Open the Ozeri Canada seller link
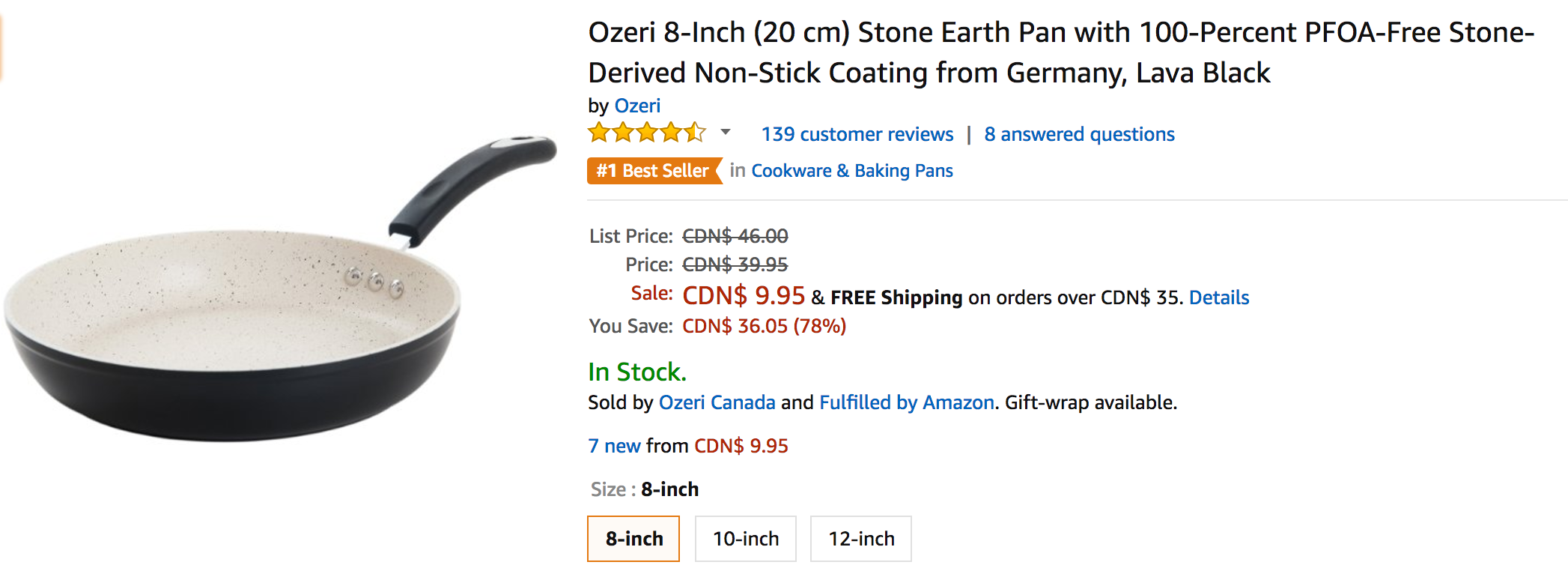The width and height of the screenshot is (1568, 568). [717, 402]
